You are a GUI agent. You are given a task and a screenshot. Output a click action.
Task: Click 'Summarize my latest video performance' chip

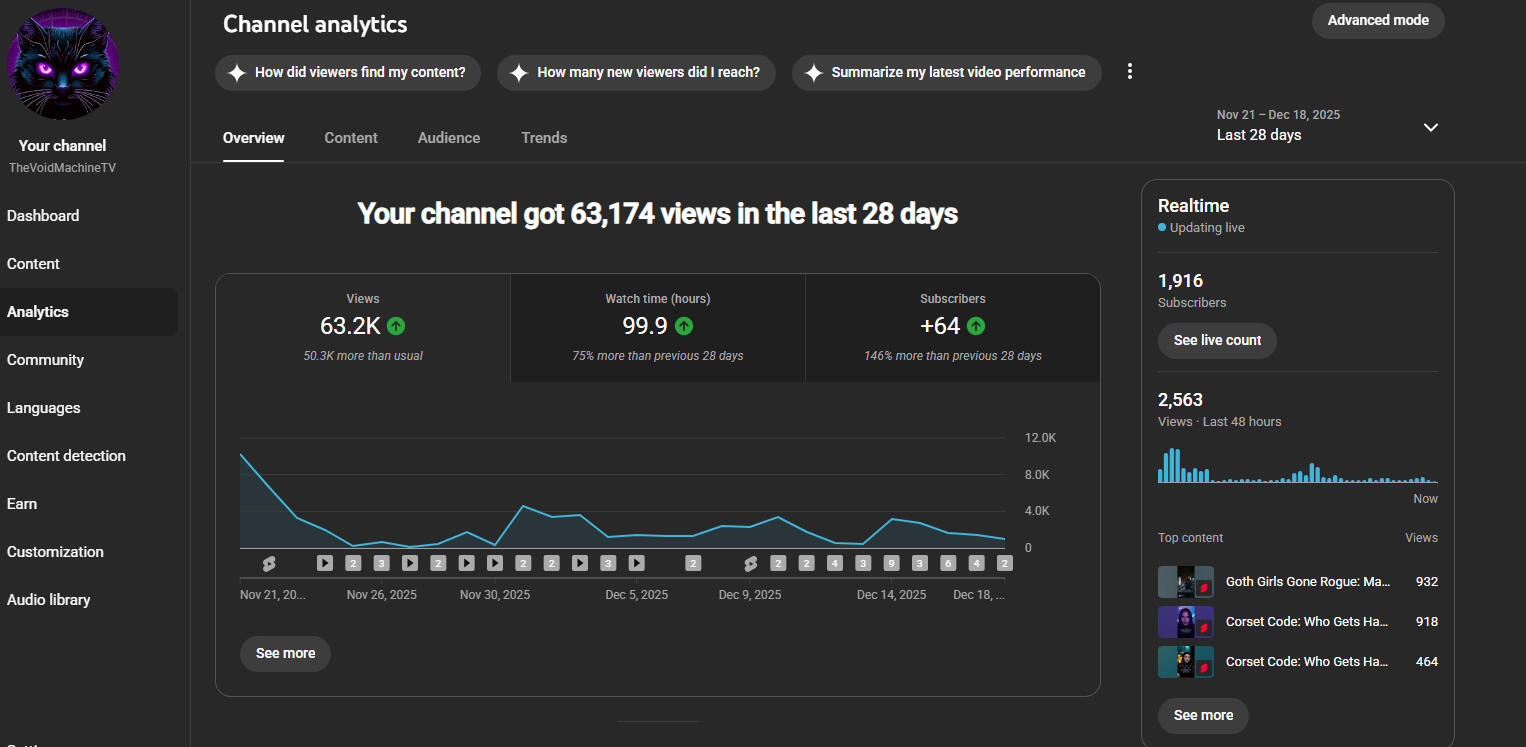pos(946,73)
